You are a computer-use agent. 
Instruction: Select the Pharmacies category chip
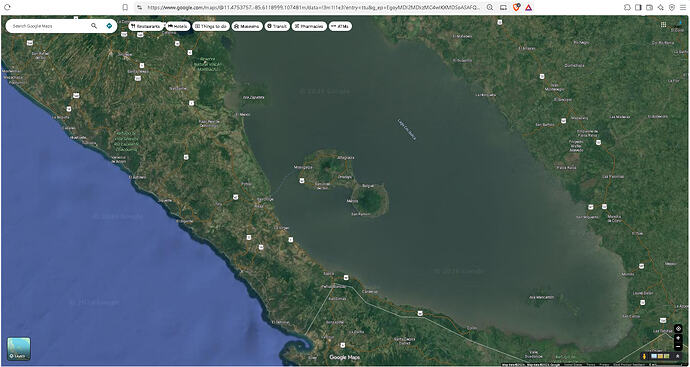coord(309,26)
